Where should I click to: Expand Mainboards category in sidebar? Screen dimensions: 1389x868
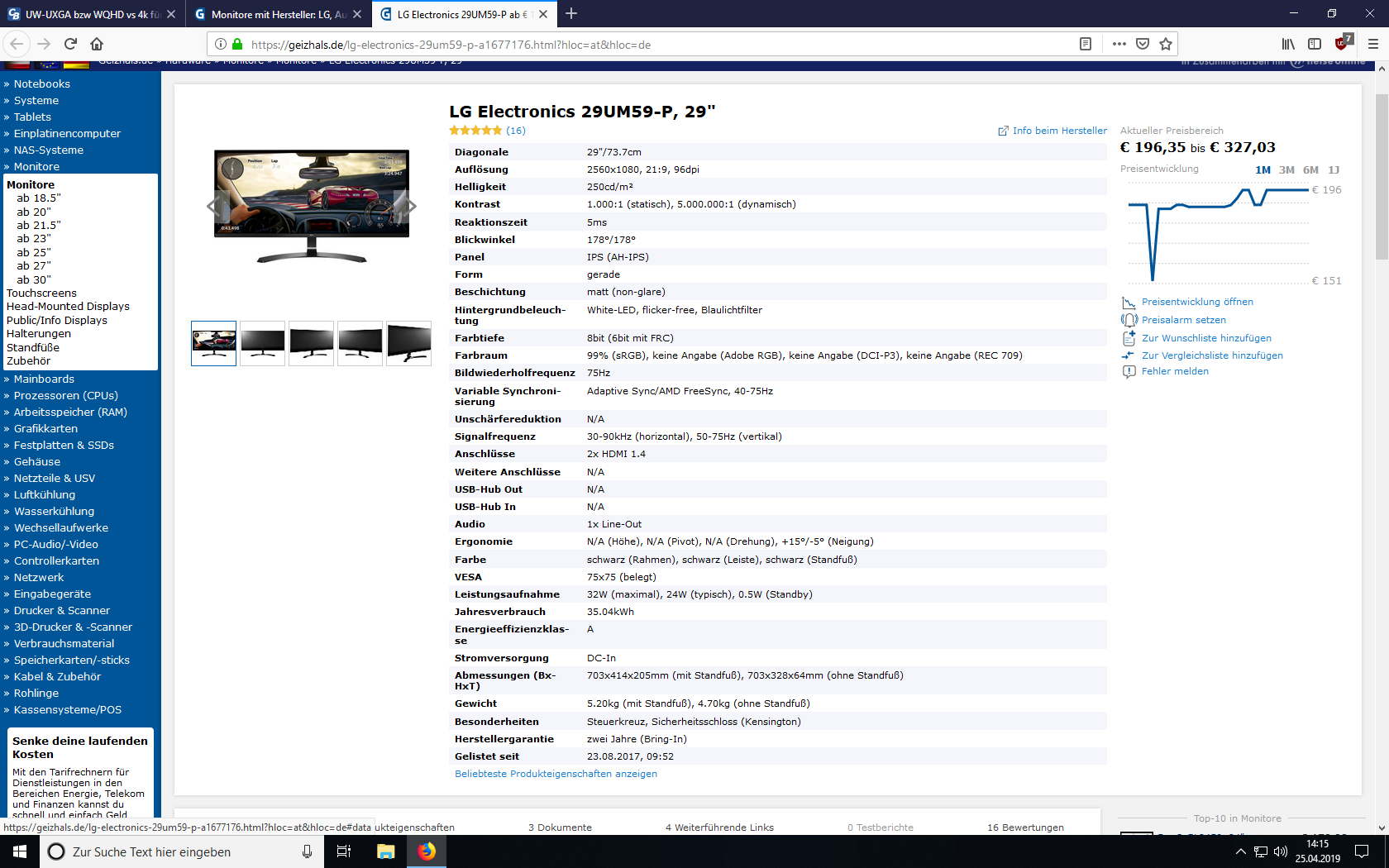coord(44,379)
